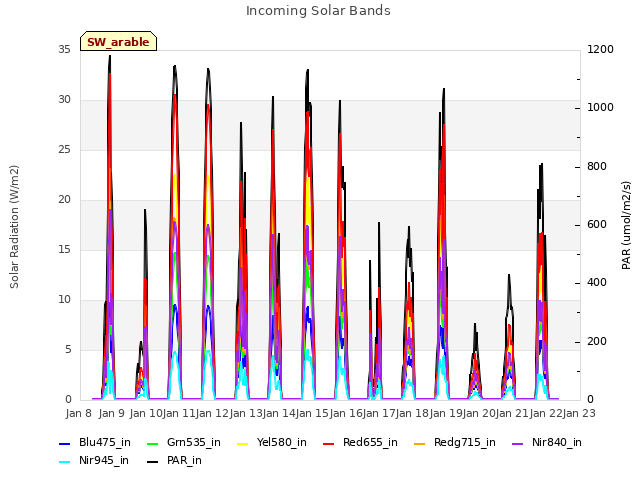Click the orange Redg715_in legend swatch
Viewport: 640px width, 480px height.
(420, 443)
